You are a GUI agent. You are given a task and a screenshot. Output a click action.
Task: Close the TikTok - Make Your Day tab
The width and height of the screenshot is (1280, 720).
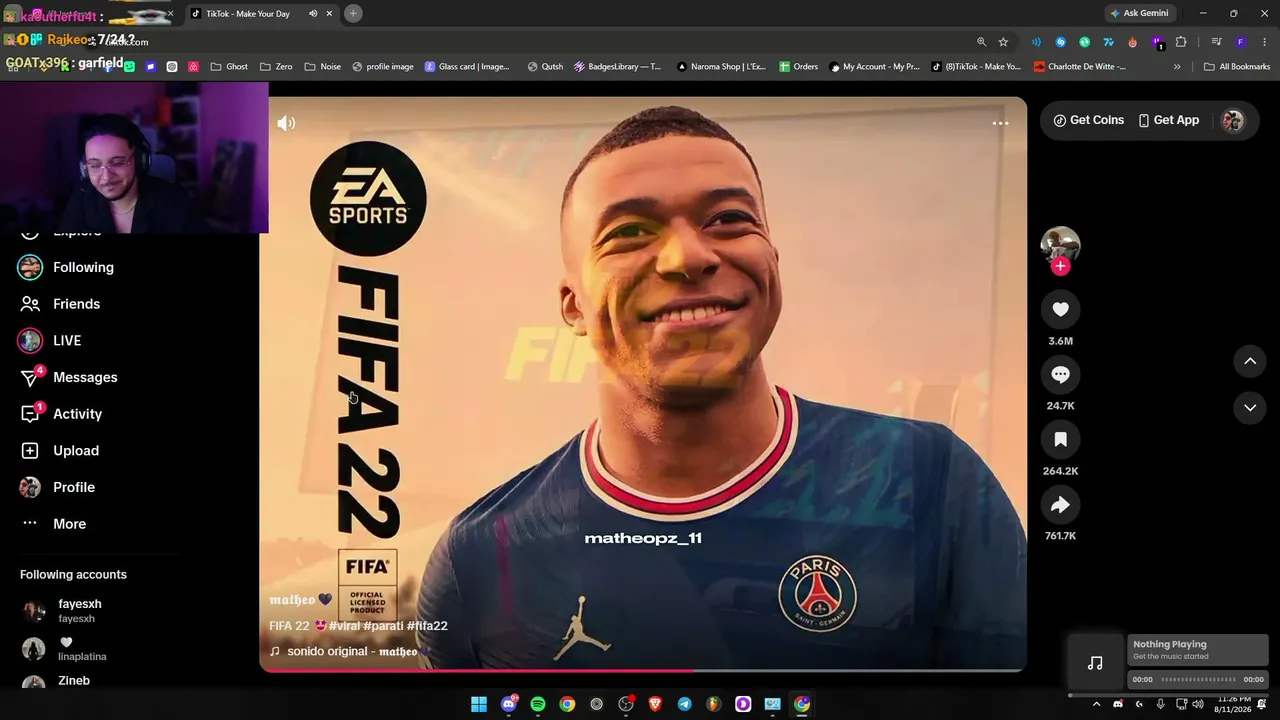(x=329, y=14)
